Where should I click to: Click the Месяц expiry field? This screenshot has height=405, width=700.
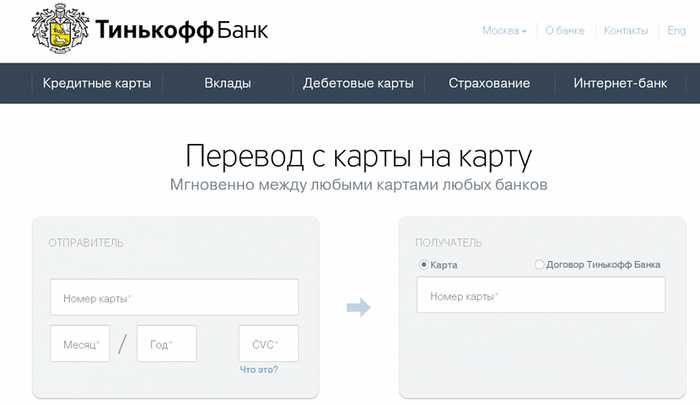80,343
